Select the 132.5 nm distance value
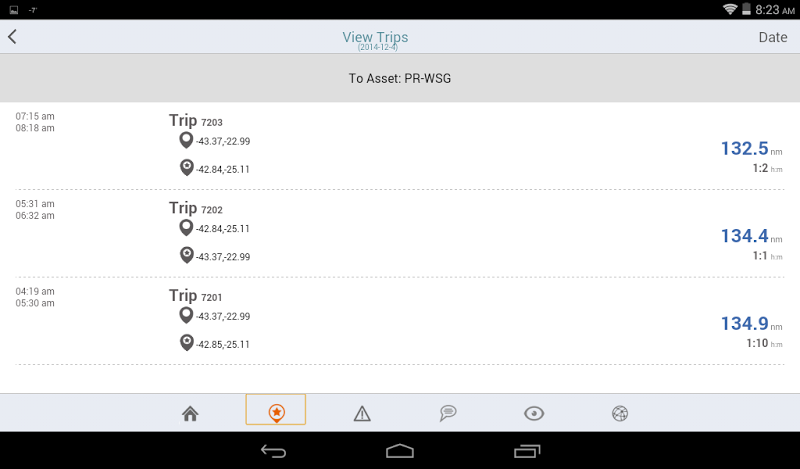This screenshot has width=800, height=469. coord(744,149)
